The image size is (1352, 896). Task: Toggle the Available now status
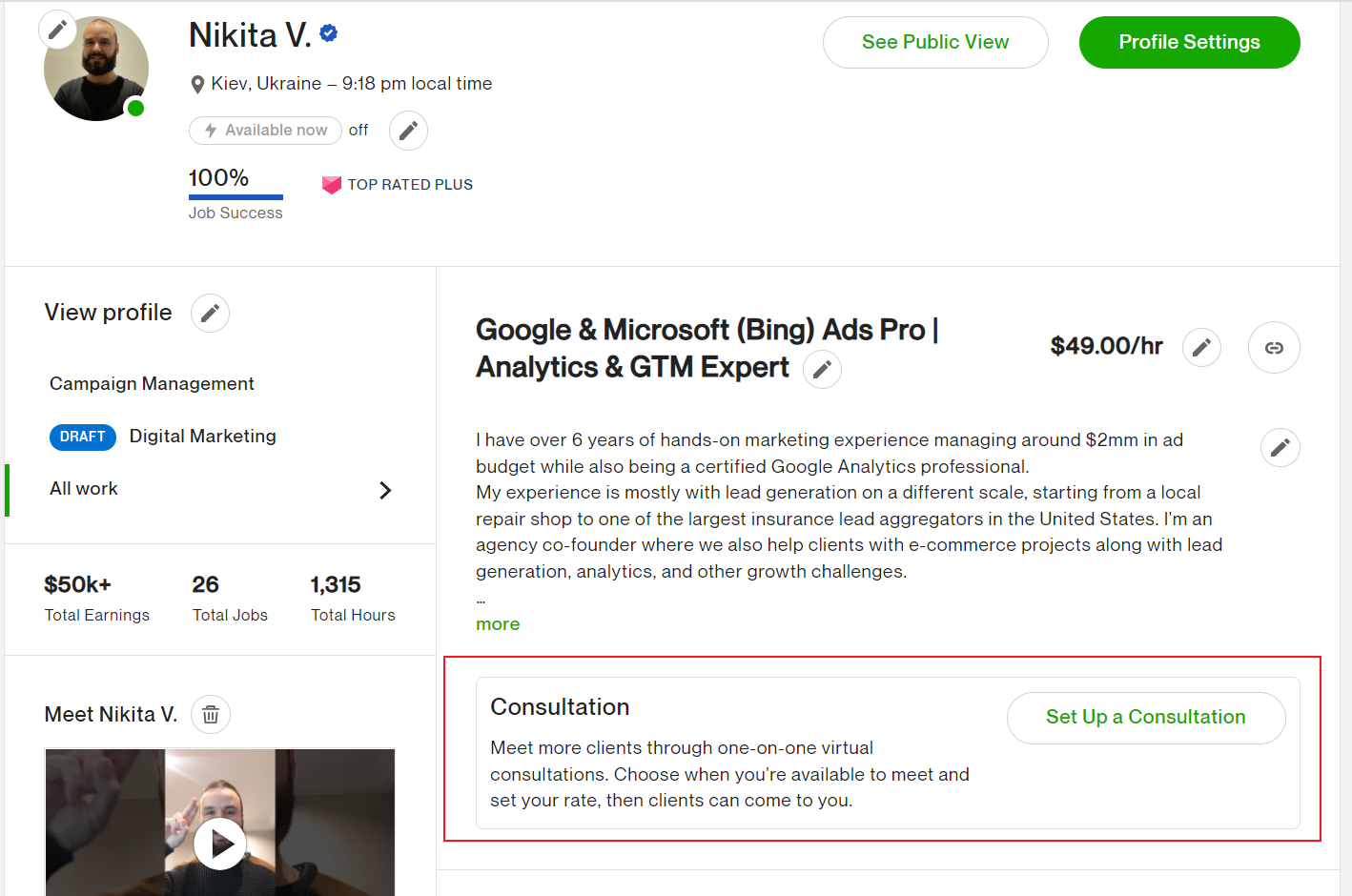tap(265, 130)
